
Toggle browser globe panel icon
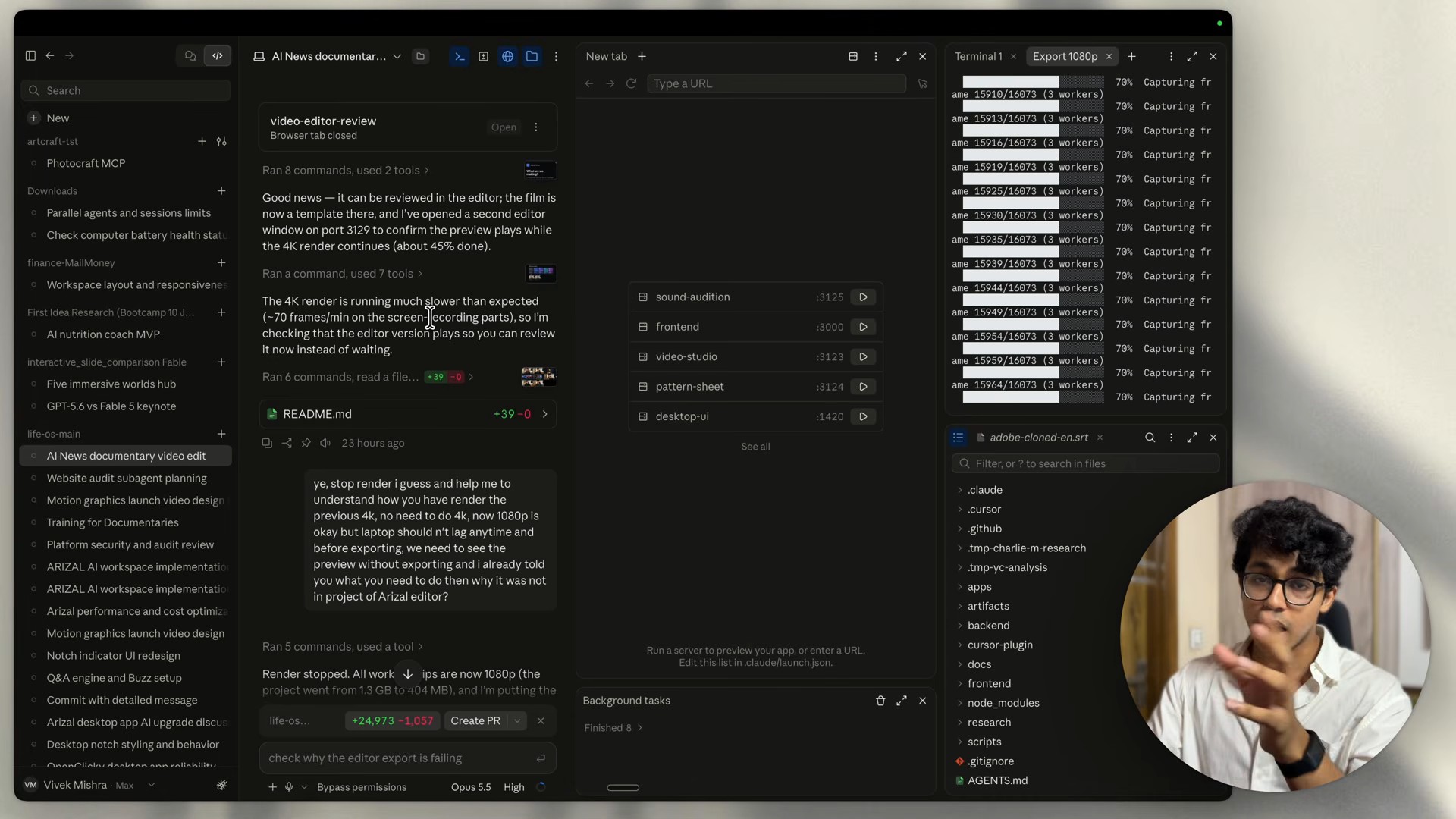pyautogui.click(x=508, y=56)
